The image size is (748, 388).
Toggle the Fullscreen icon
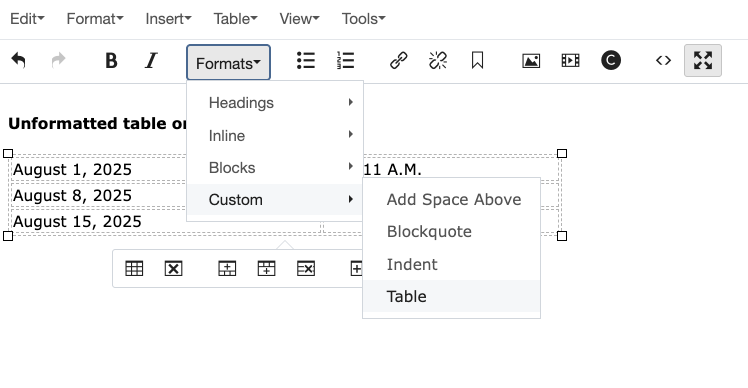pos(703,61)
